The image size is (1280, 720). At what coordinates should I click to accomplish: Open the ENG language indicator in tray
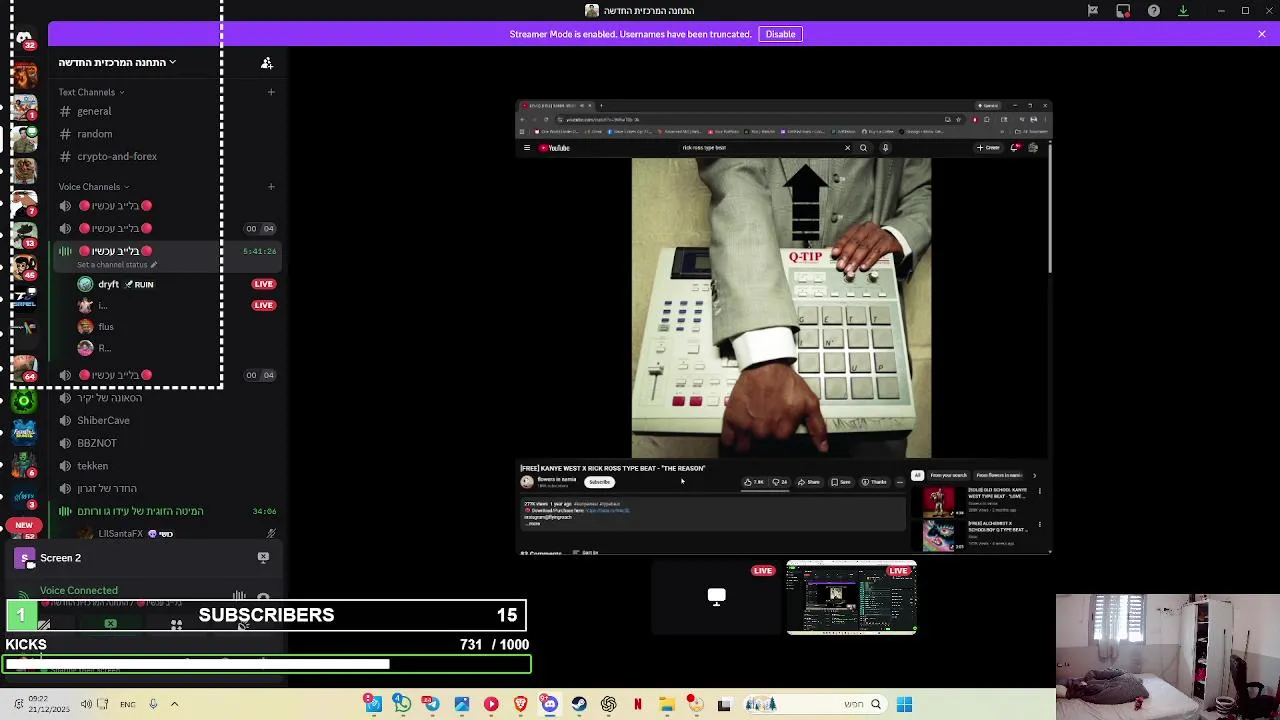(127, 704)
